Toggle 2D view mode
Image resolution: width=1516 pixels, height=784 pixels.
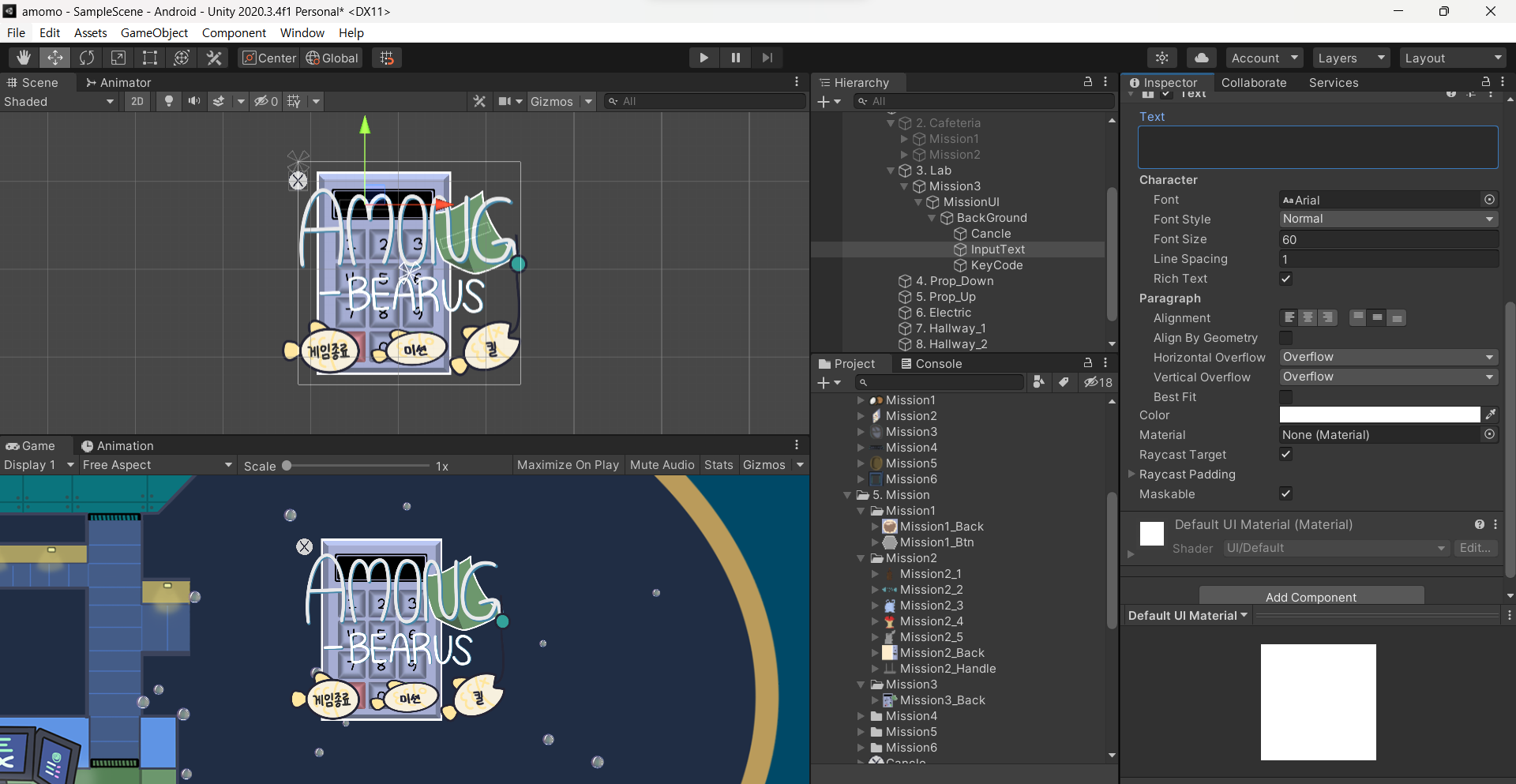[x=137, y=101]
